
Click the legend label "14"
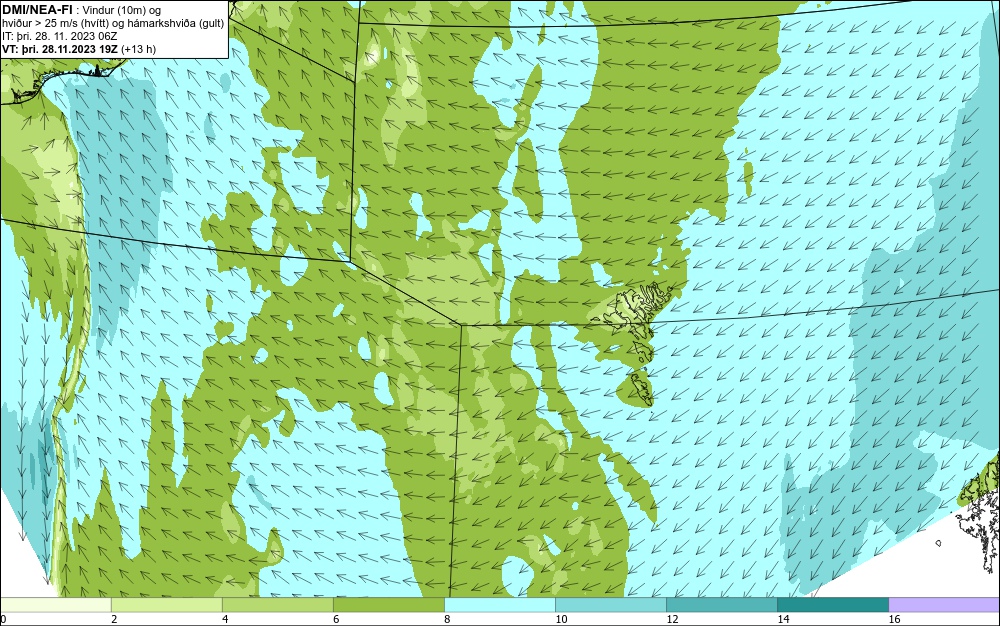pos(783,619)
